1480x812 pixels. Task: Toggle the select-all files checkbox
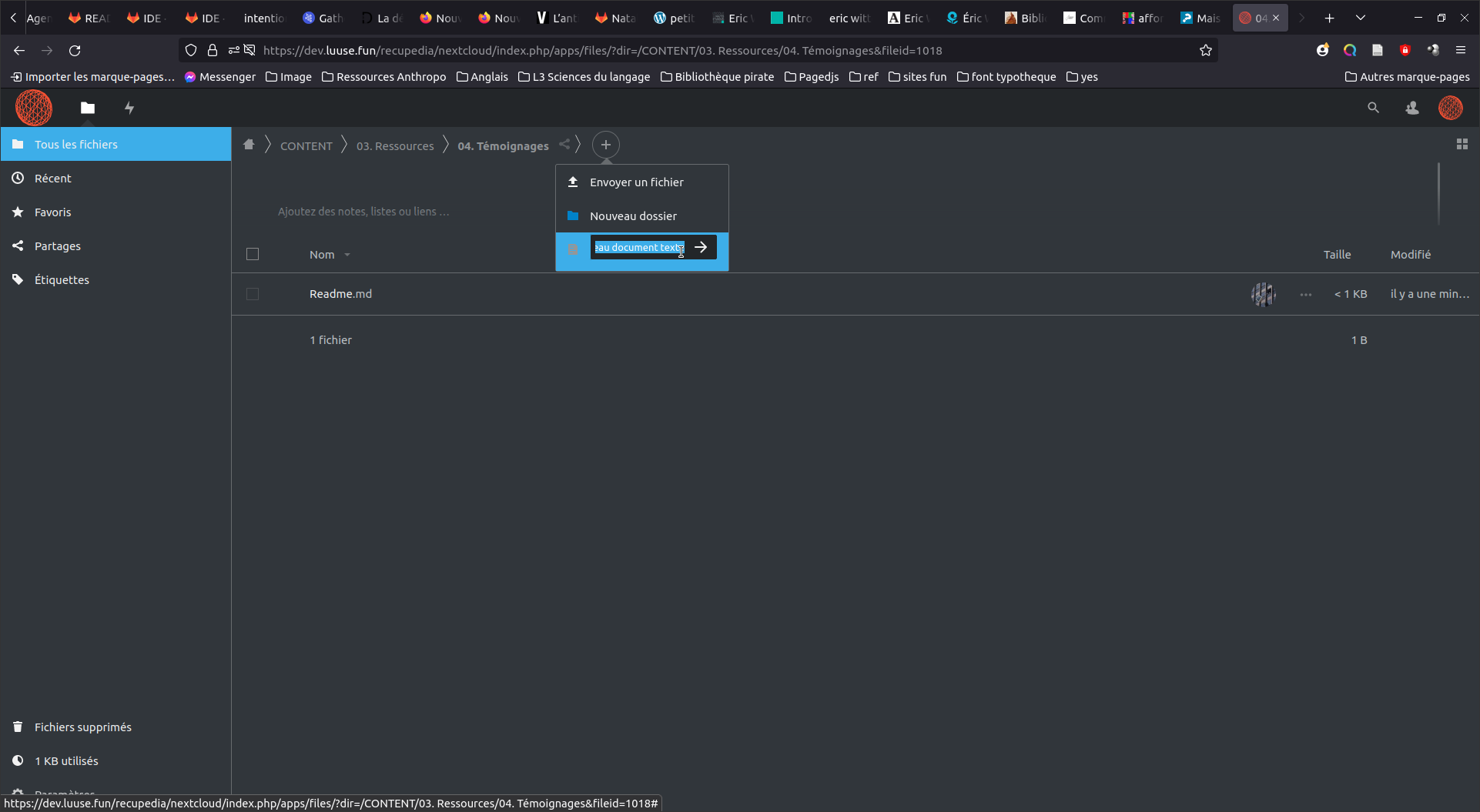[253, 255]
